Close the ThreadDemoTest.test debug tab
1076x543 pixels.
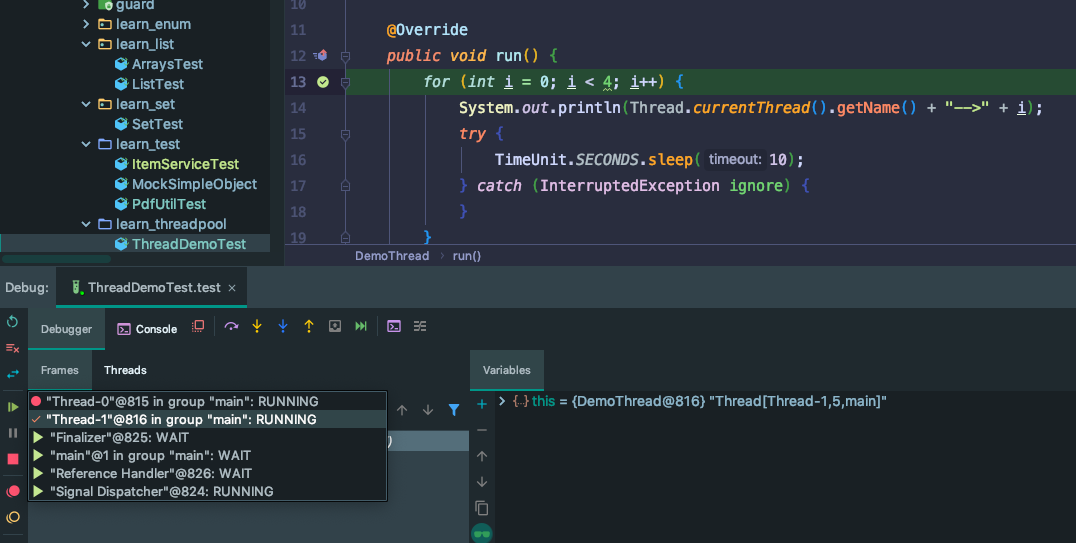pos(232,288)
